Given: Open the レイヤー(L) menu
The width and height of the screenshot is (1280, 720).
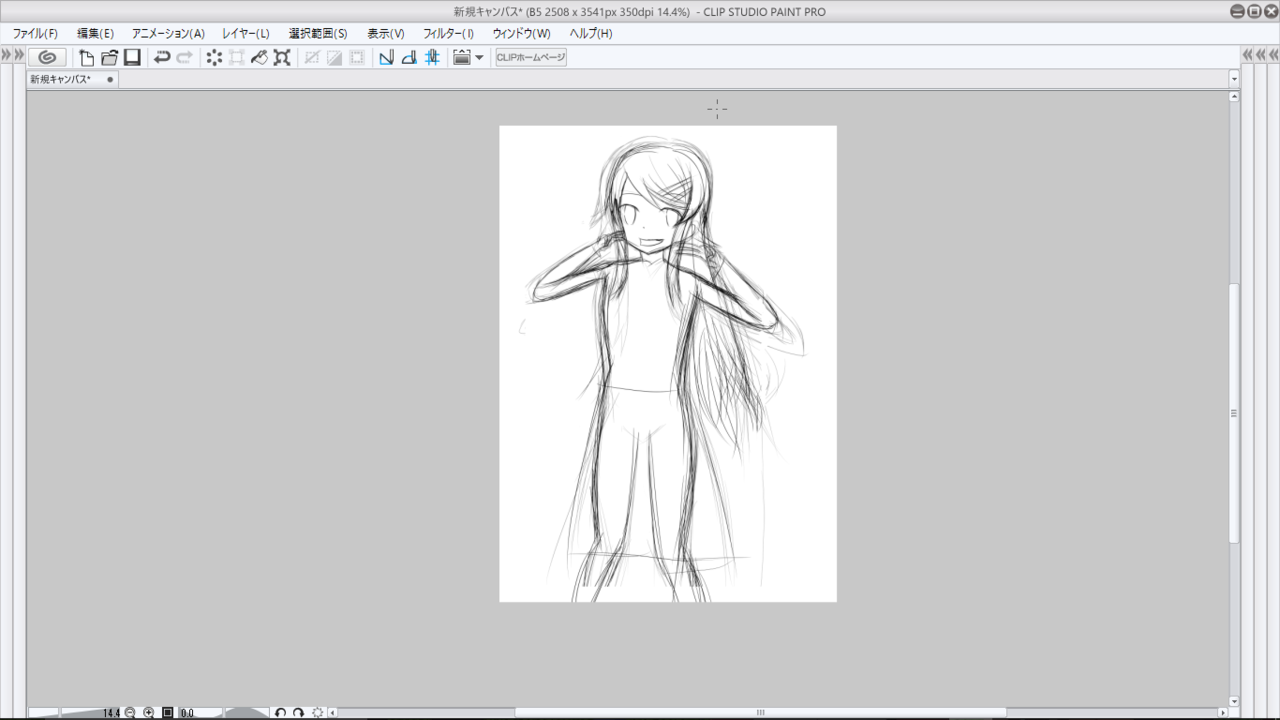Looking at the screenshot, I should (246, 33).
